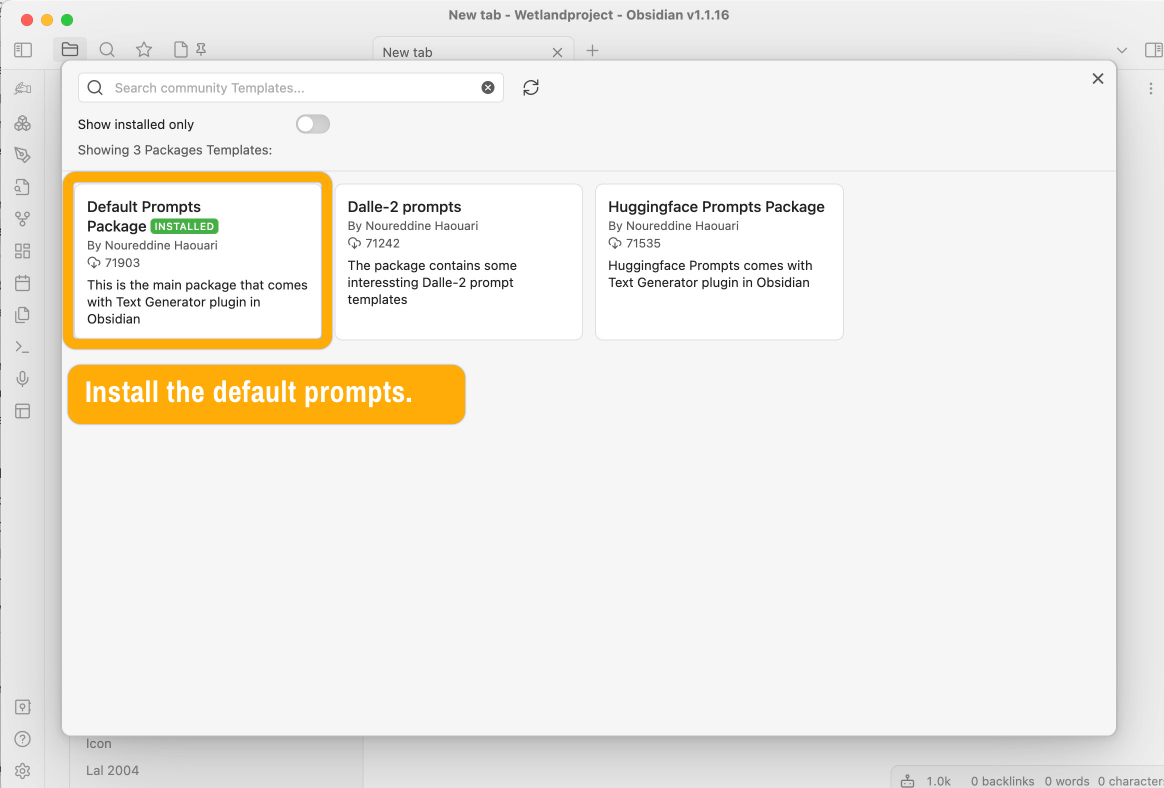Select the Dalle-2 prompts package card
Image resolution: width=1164 pixels, height=788 pixels.
point(458,261)
